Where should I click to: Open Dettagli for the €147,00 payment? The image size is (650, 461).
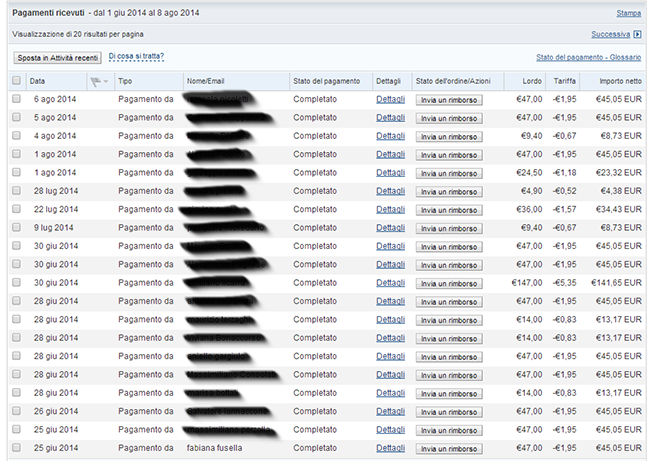tap(390, 283)
